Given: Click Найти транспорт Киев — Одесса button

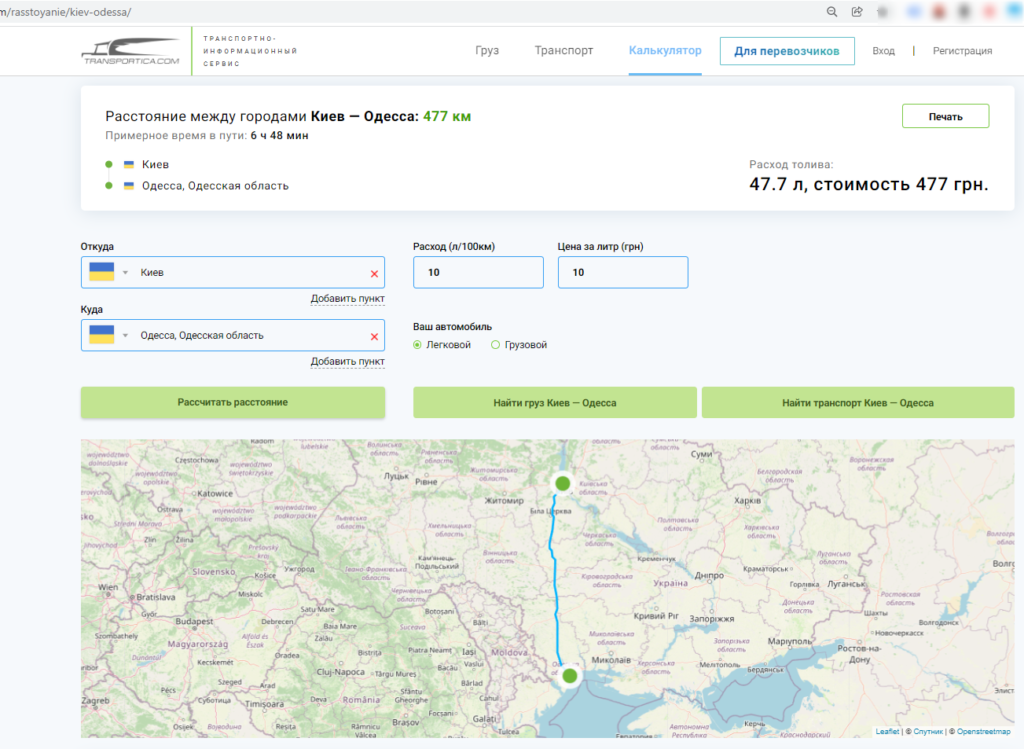Looking at the screenshot, I should (857, 402).
